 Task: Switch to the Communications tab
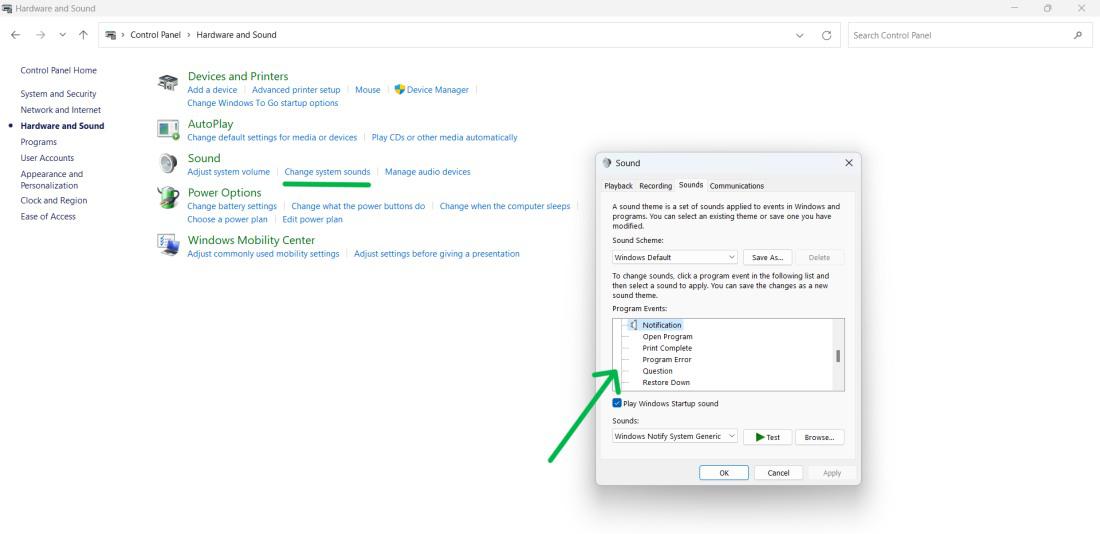(x=737, y=186)
